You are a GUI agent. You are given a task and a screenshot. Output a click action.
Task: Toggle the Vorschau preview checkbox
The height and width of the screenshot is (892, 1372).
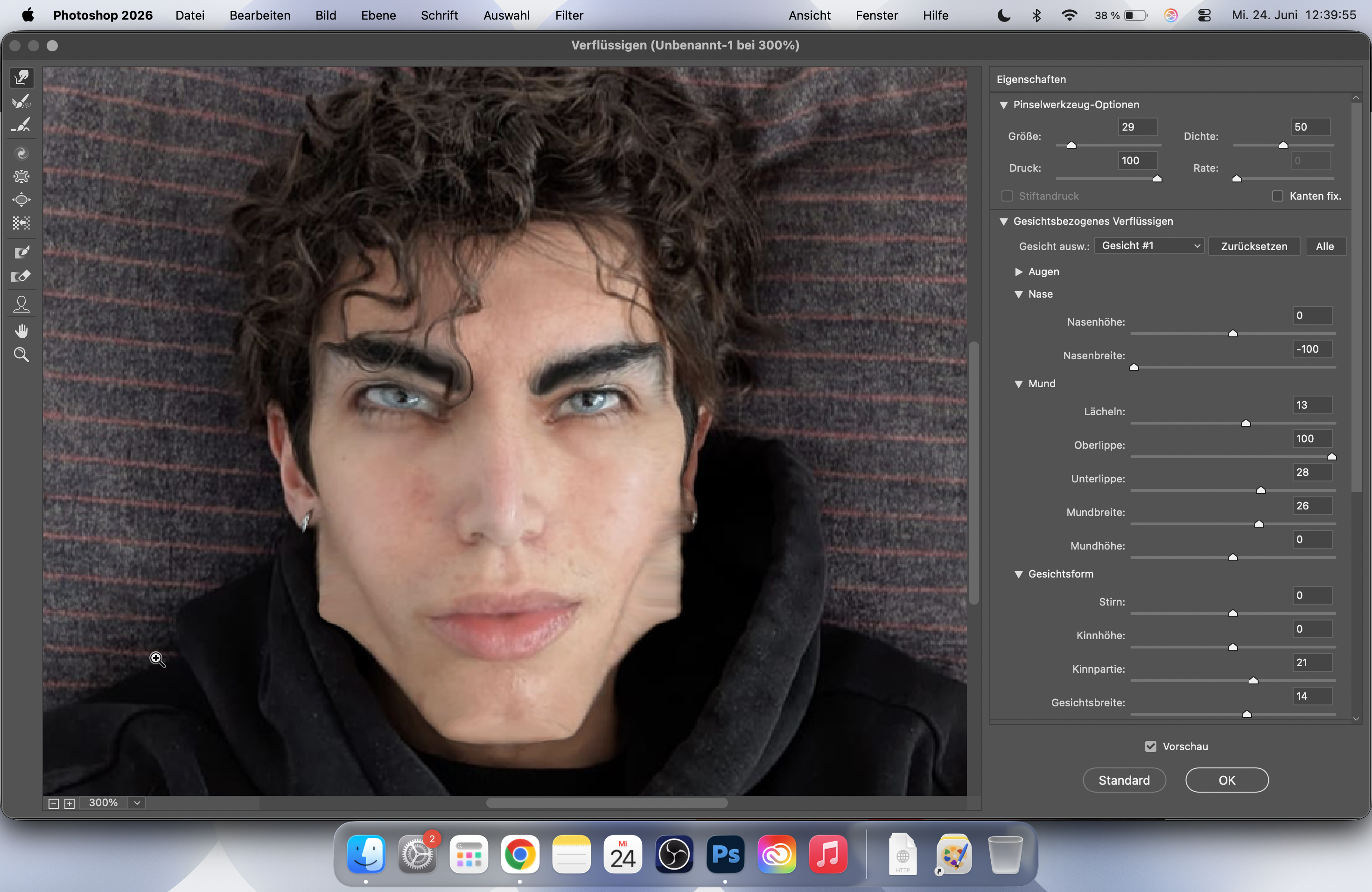point(1151,746)
